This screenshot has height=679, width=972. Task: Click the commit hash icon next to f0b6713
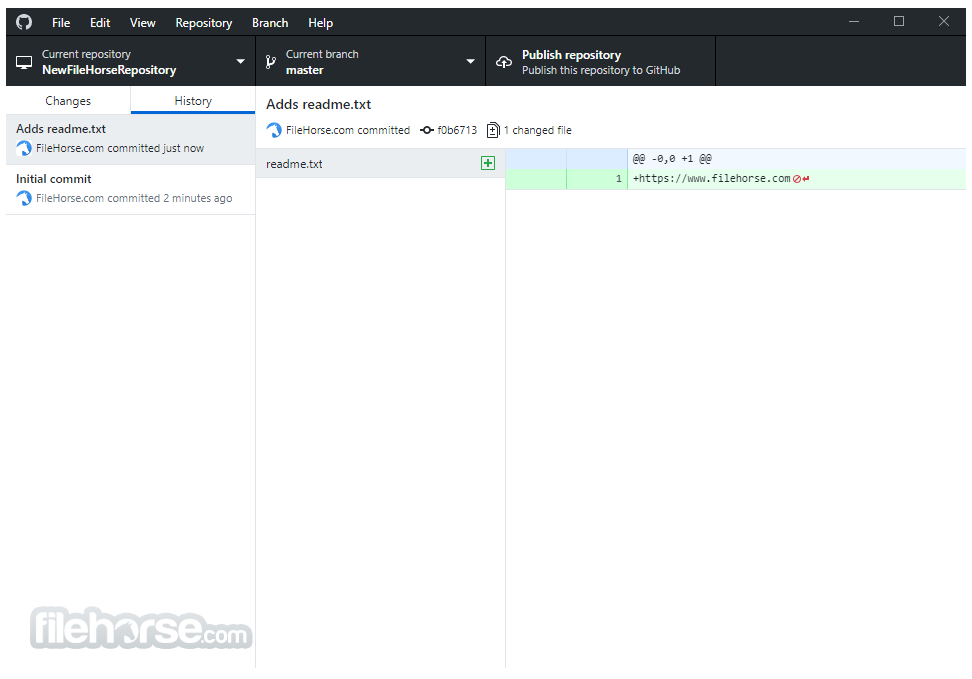pos(426,130)
